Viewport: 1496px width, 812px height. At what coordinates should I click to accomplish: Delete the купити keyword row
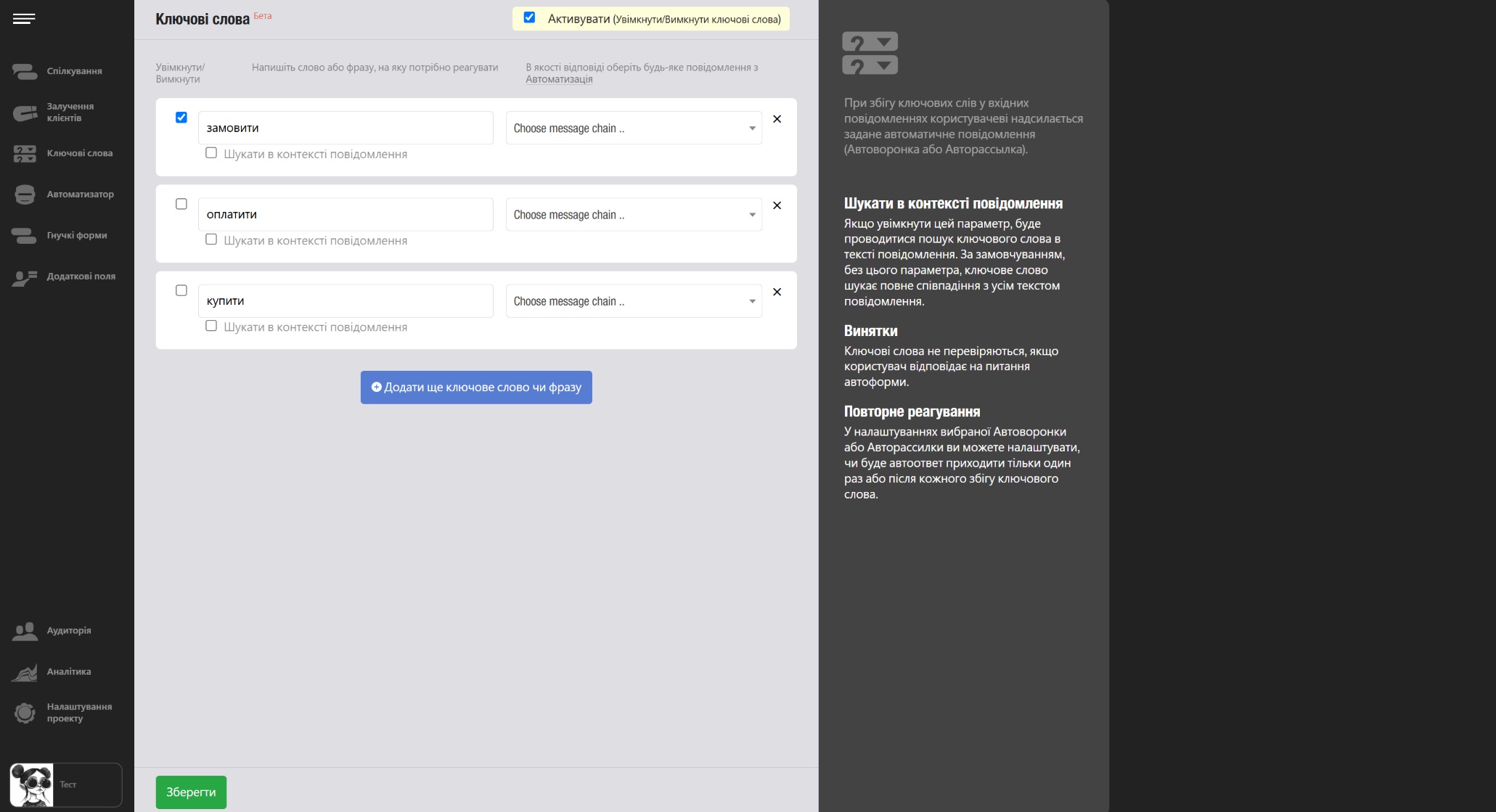point(777,292)
